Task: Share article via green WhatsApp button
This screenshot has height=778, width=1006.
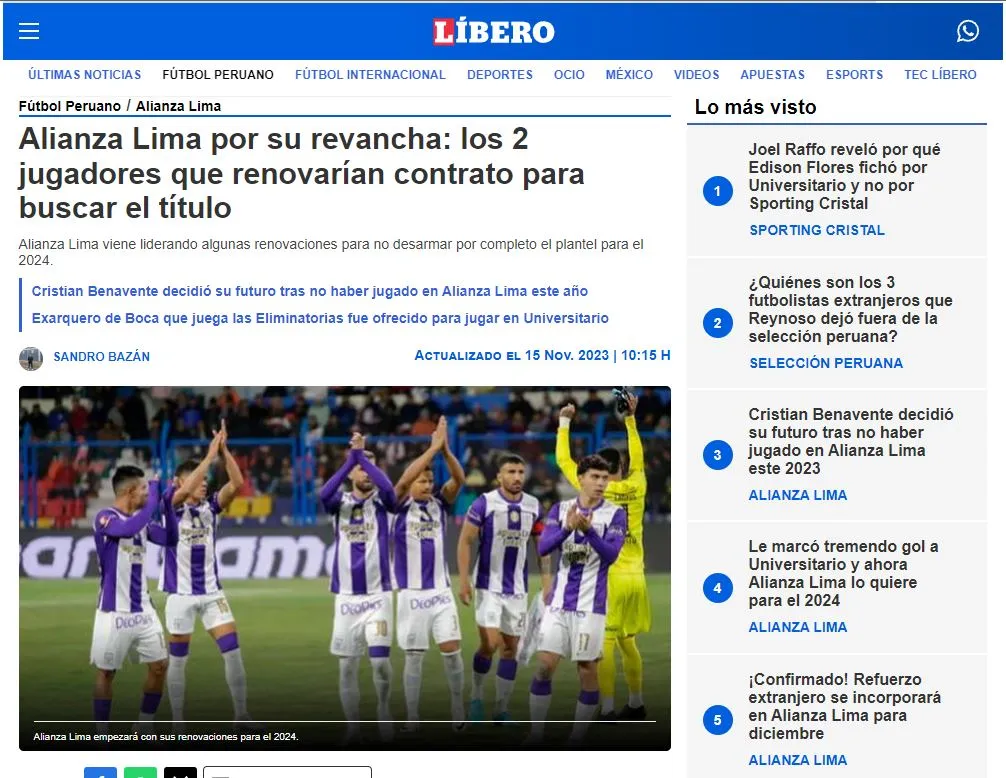Action: point(141,773)
